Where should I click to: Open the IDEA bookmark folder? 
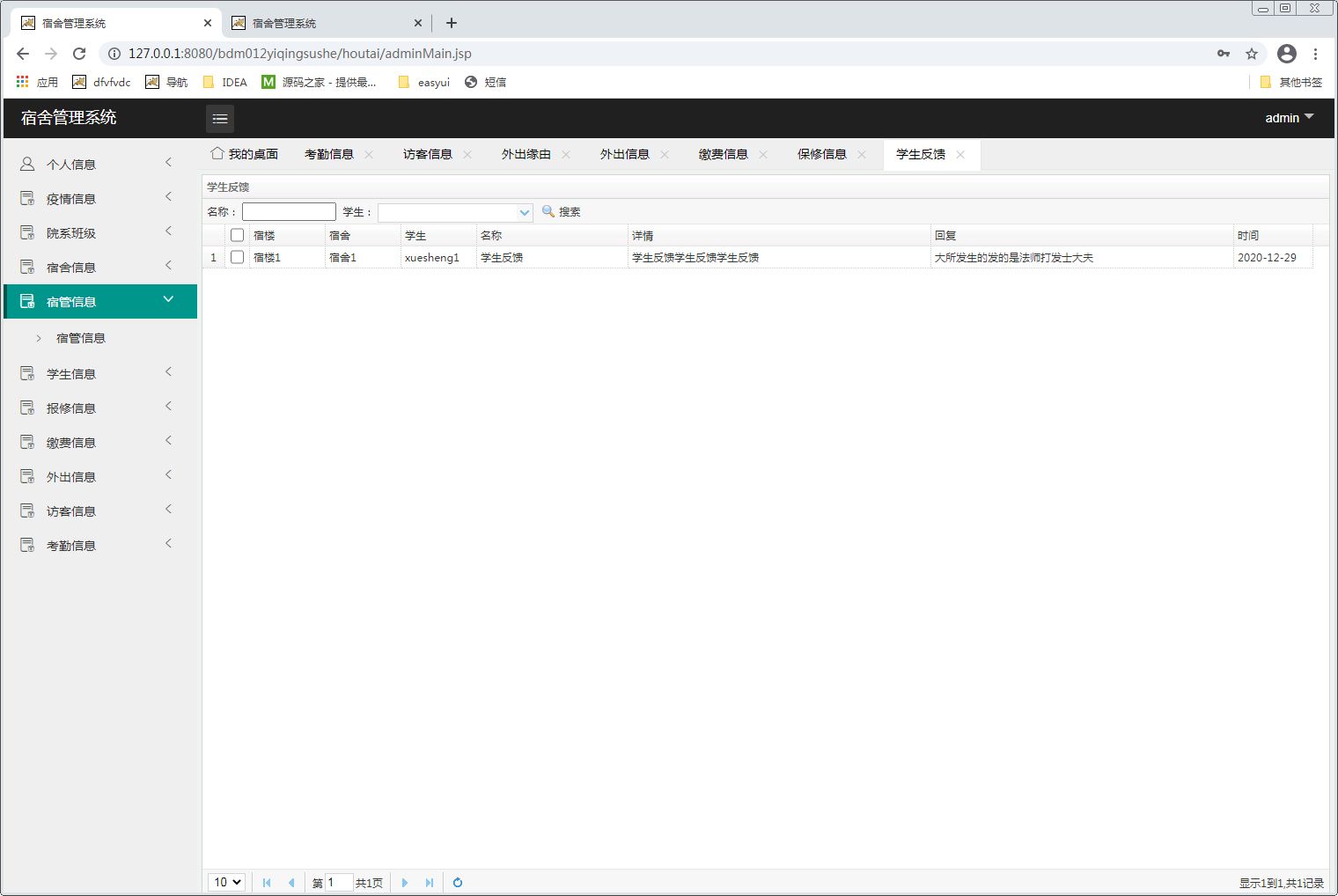(225, 82)
